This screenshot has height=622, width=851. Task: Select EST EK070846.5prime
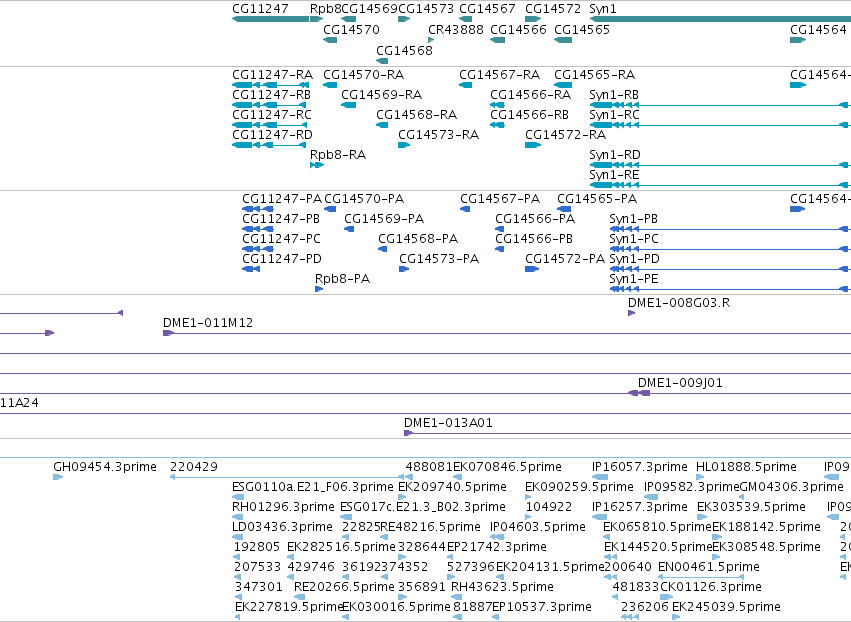coord(507,467)
